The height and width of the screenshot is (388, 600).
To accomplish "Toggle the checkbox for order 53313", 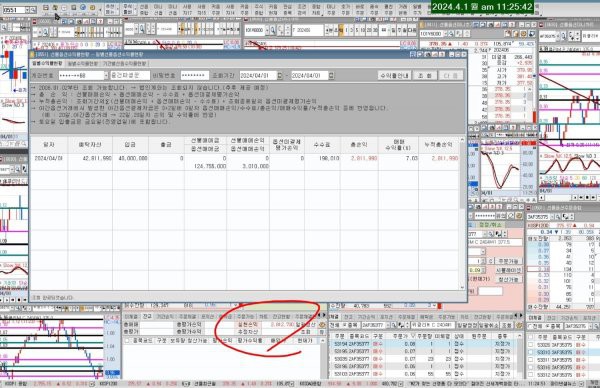I will pyautogui.click(x=530, y=352).
